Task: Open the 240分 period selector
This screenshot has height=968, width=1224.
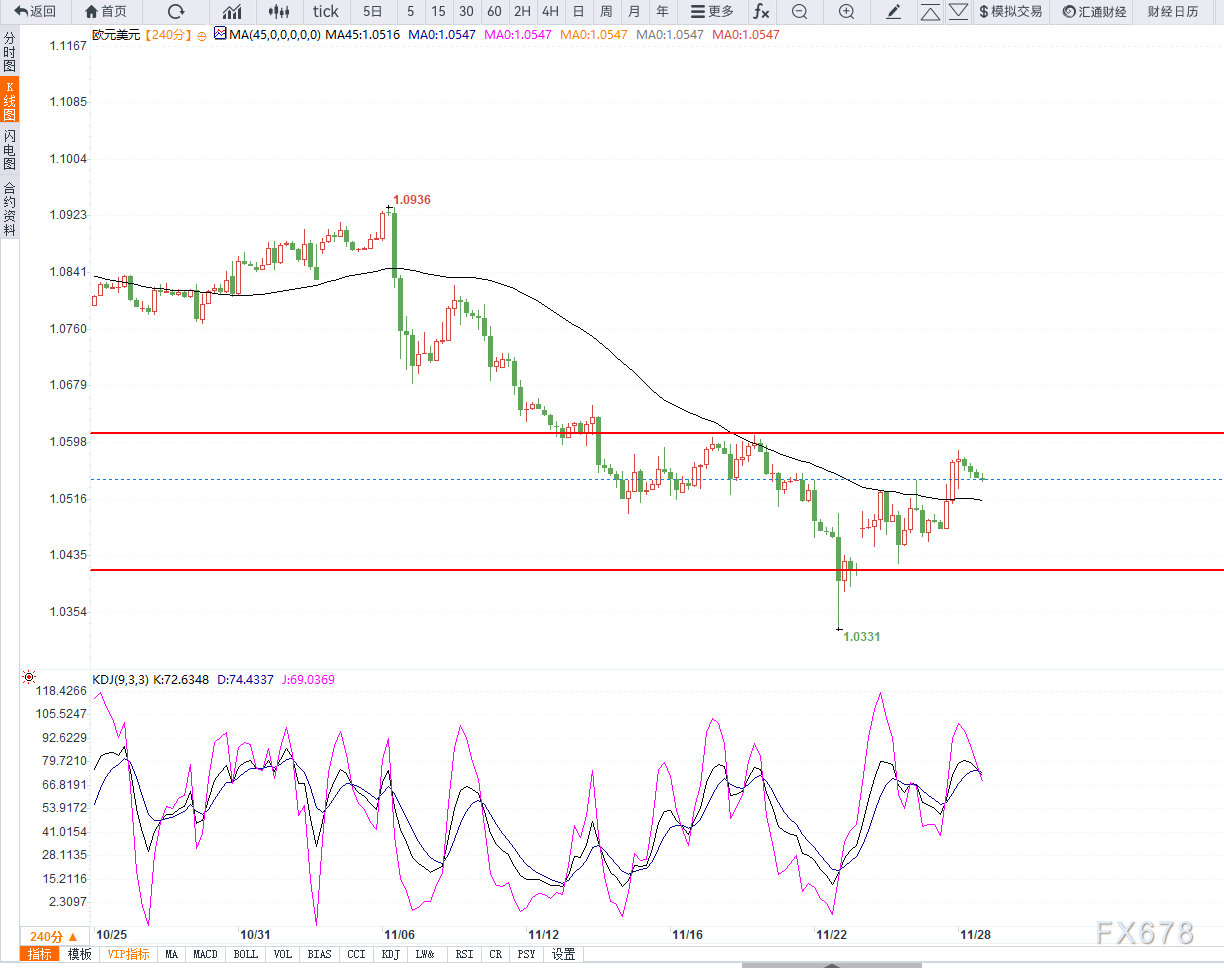Action: (x=53, y=936)
